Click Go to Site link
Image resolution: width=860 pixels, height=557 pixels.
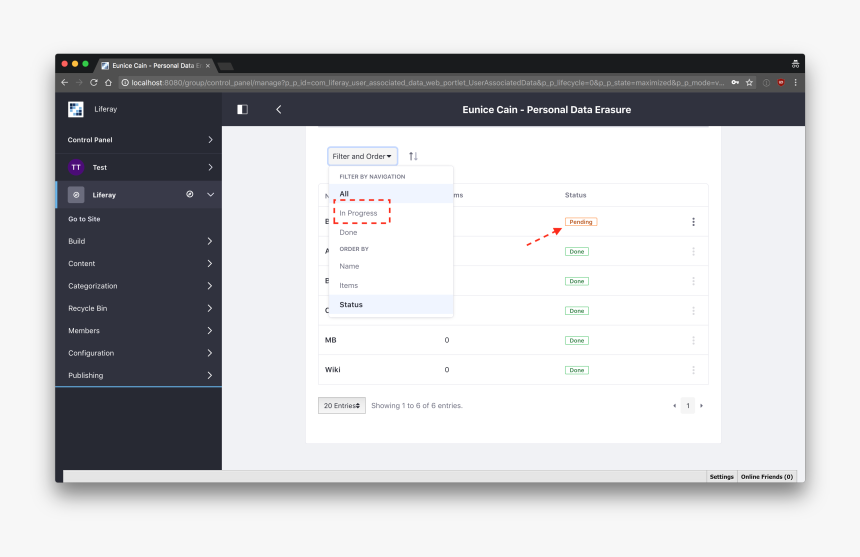[x=84, y=219]
